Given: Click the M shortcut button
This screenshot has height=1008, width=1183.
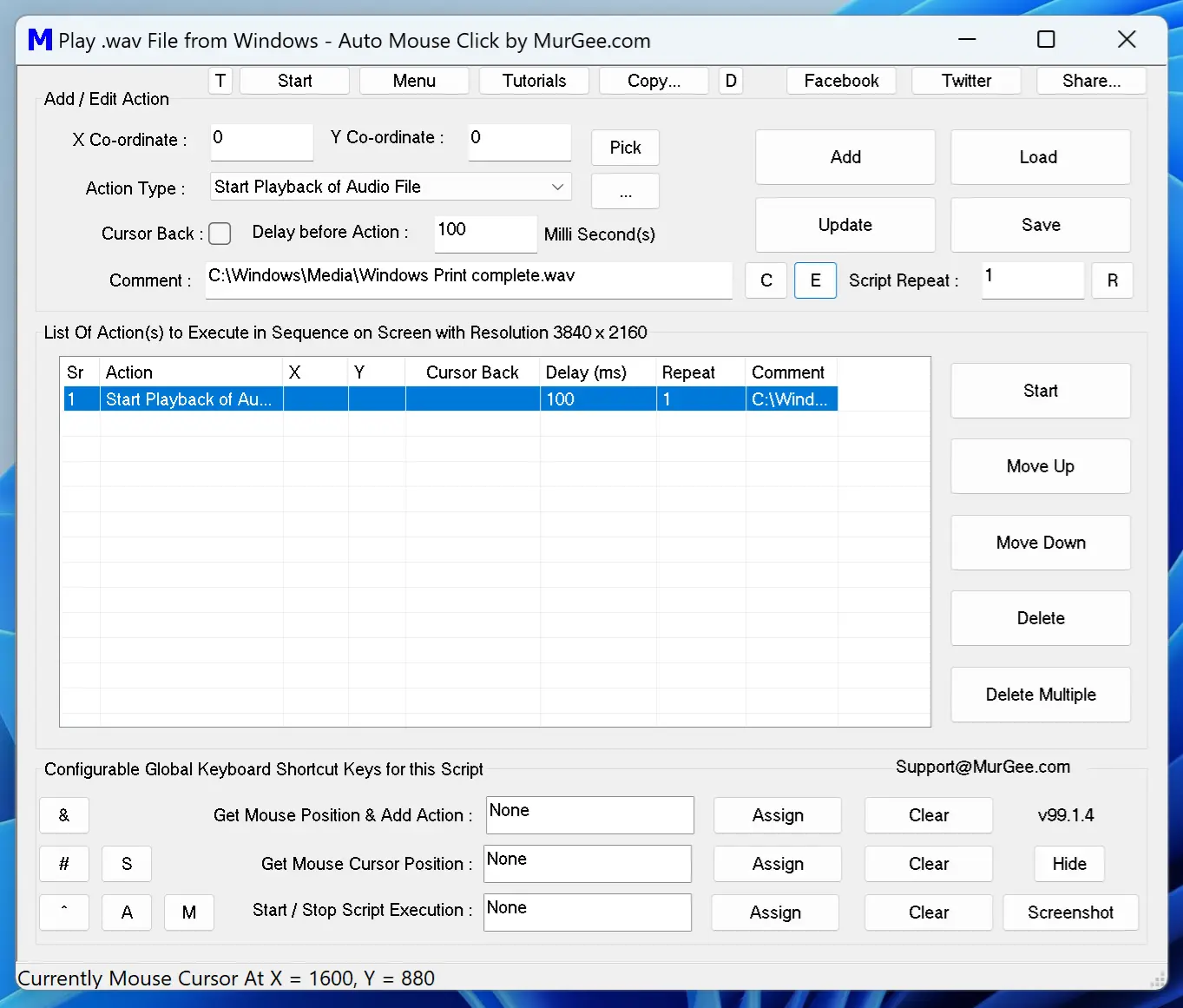Looking at the screenshot, I should click(189, 912).
